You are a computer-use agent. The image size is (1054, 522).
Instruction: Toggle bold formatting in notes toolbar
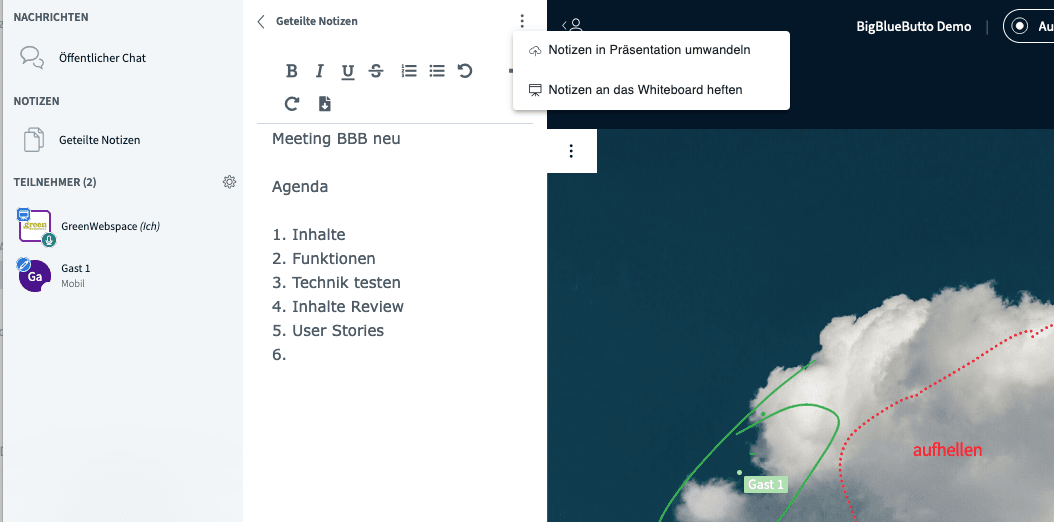(x=292, y=71)
